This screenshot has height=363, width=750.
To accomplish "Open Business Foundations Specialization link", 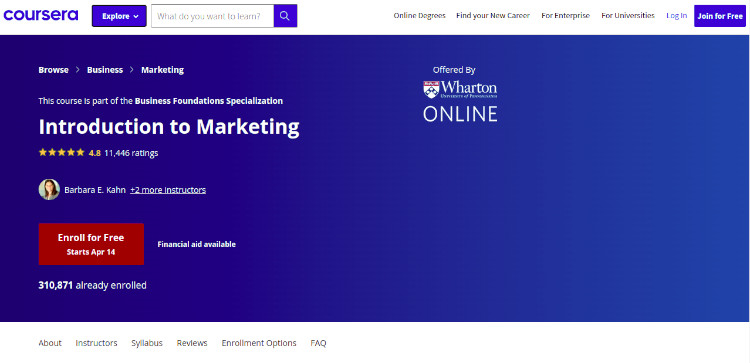I will point(209,101).
